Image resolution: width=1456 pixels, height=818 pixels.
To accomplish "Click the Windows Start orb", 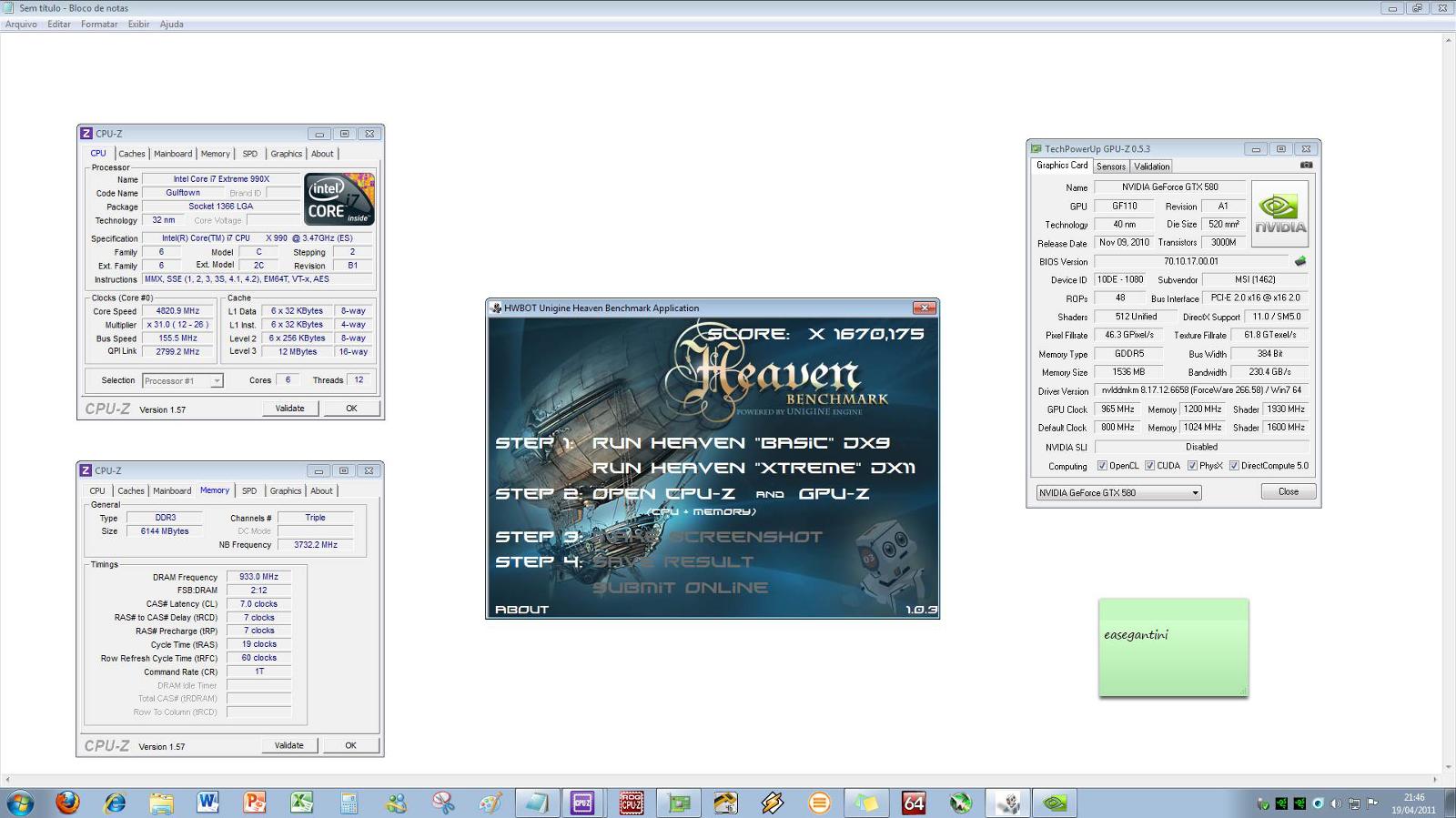I will click(x=20, y=803).
